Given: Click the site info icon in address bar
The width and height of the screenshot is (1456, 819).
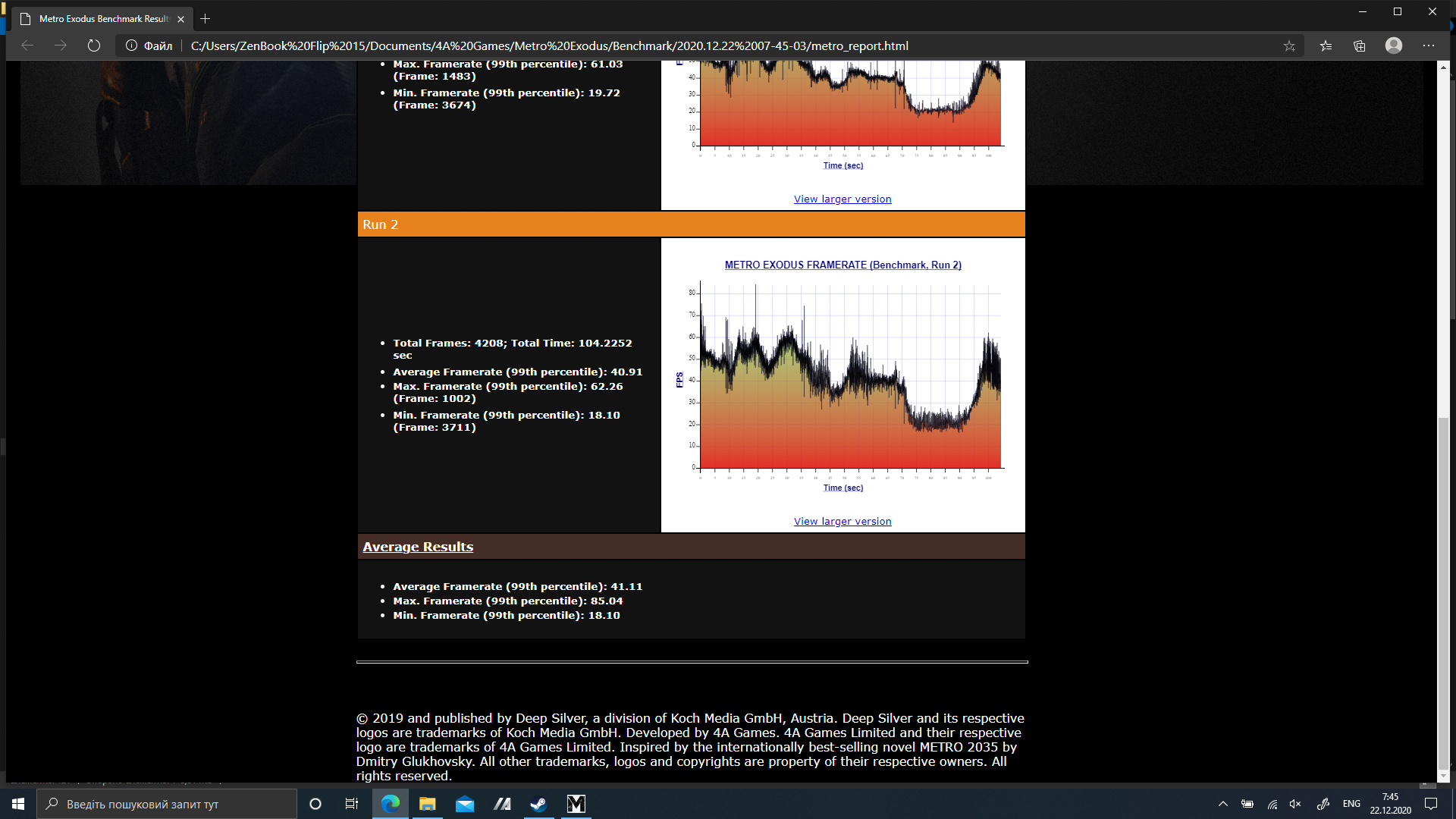Looking at the screenshot, I should point(131,45).
